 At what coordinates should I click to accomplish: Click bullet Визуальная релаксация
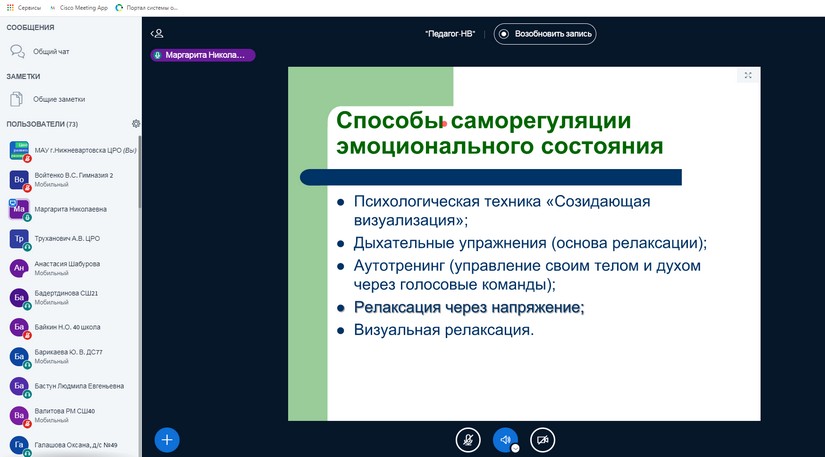click(444, 330)
